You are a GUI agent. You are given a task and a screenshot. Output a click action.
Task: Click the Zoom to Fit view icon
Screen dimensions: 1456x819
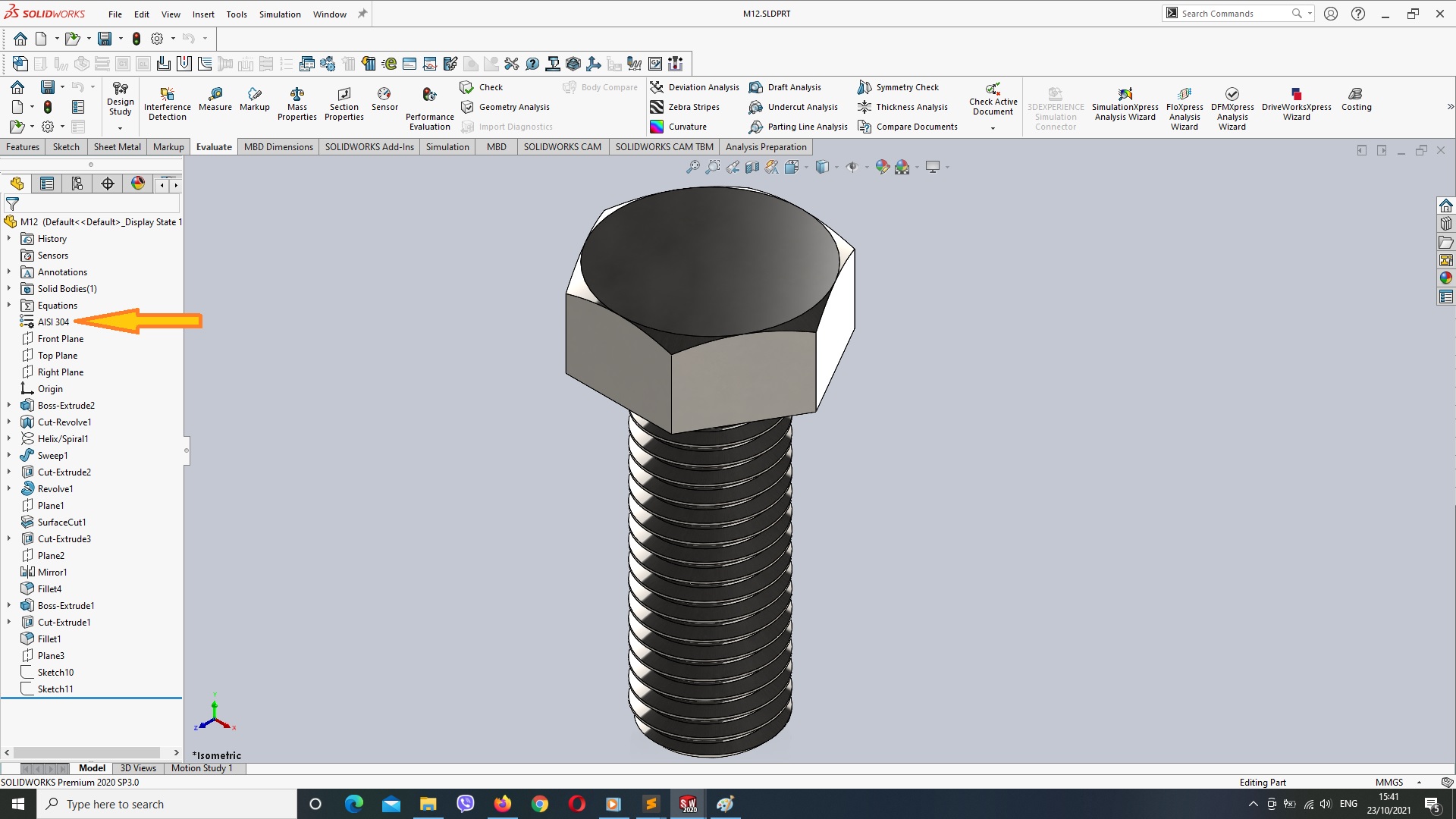(692, 167)
